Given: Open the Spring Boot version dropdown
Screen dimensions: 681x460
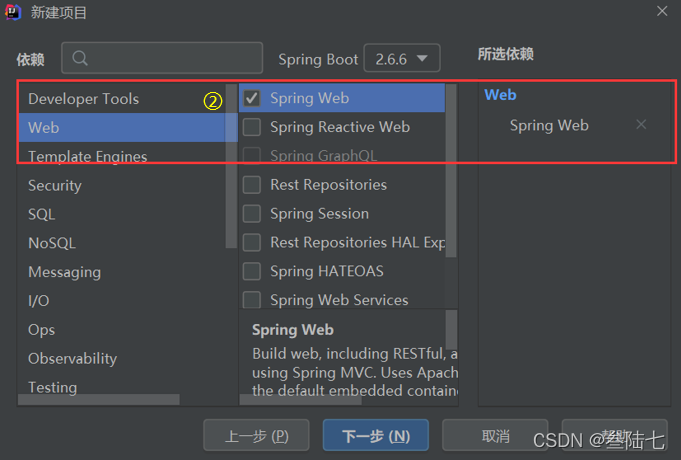Looking at the screenshot, I should tap(402, 58).
